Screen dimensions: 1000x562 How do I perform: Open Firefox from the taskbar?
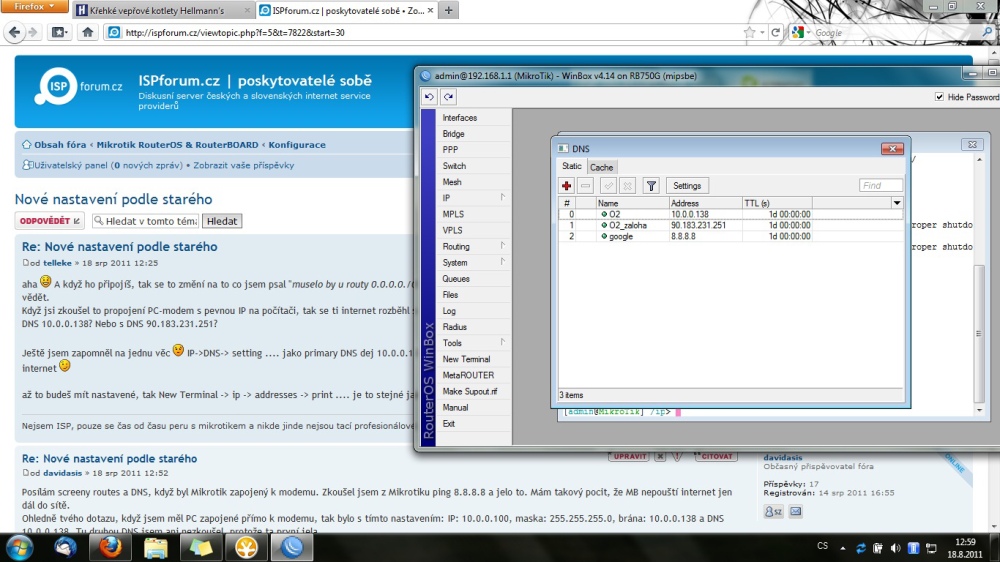point(110,548)
